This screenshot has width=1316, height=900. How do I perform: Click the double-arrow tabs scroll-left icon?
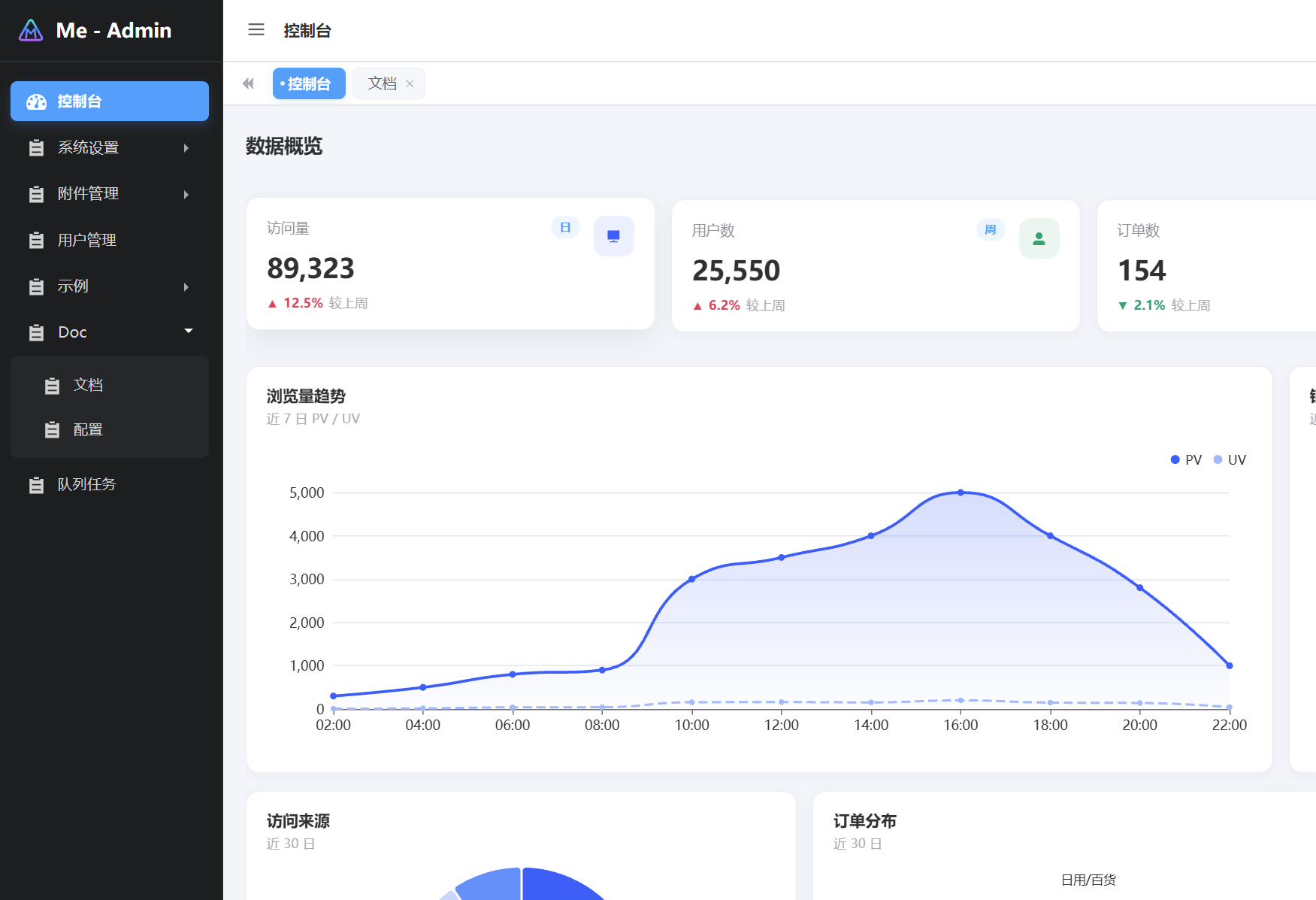tap(248, 83)
